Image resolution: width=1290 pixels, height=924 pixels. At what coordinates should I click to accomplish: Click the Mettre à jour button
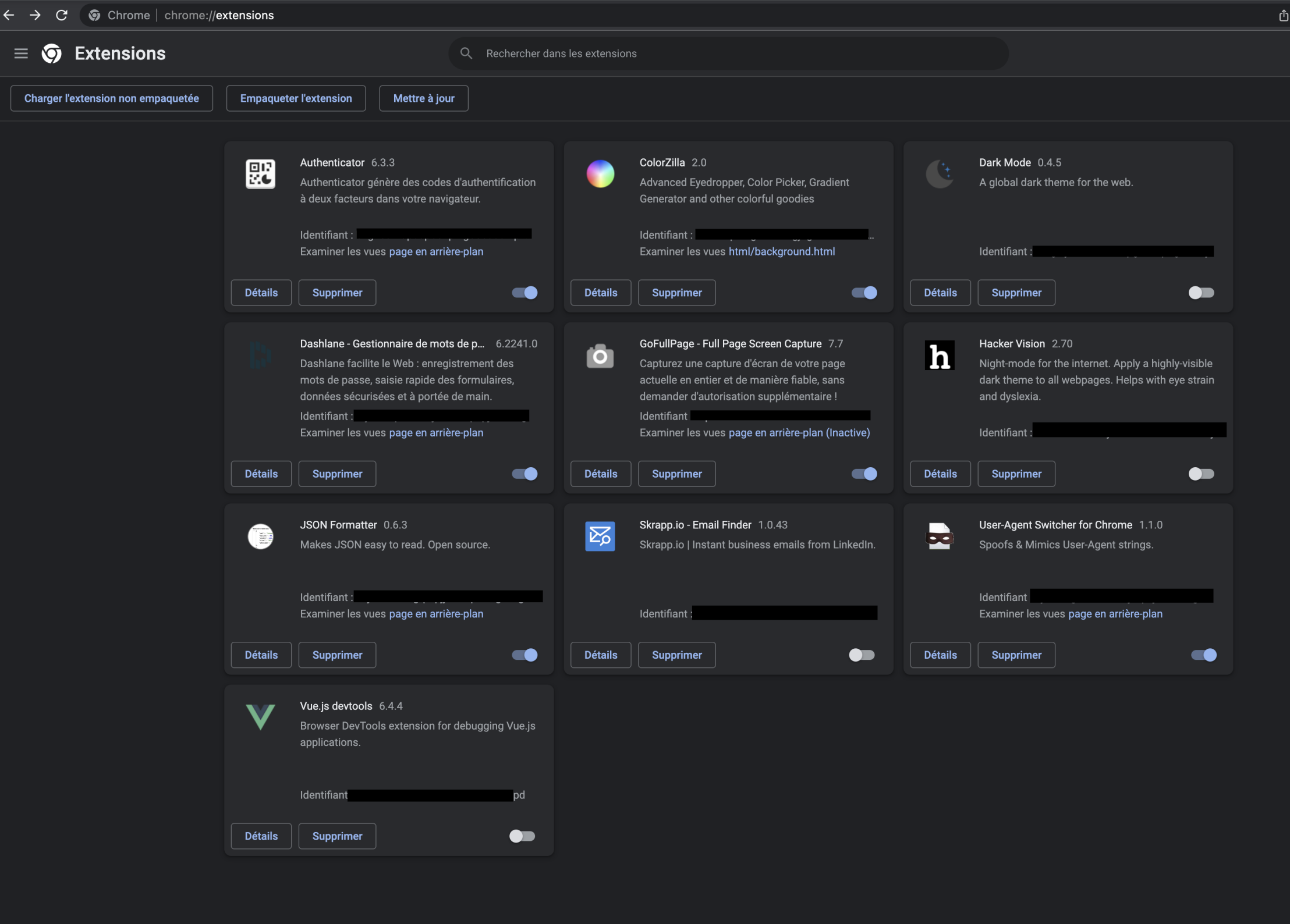click(424, 98)
